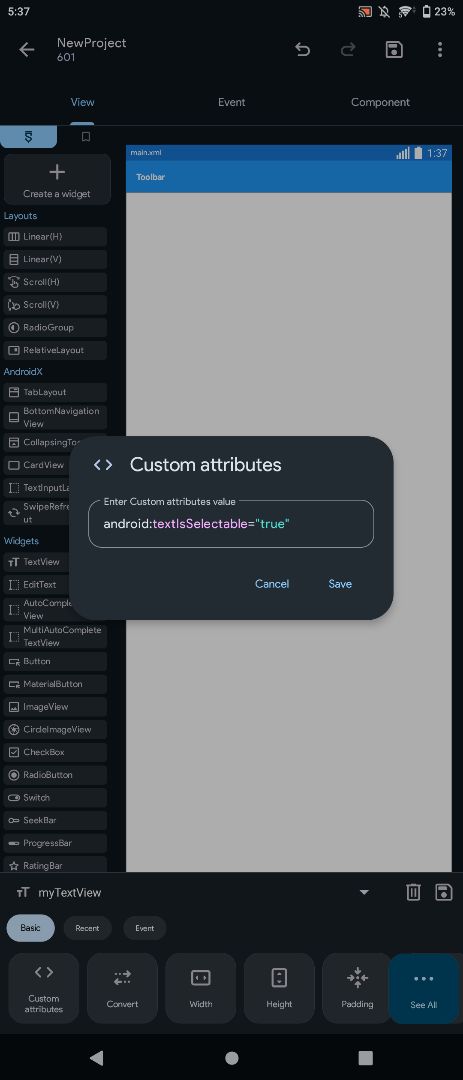
Task: Switch to the Event tab
Action: 232,102
